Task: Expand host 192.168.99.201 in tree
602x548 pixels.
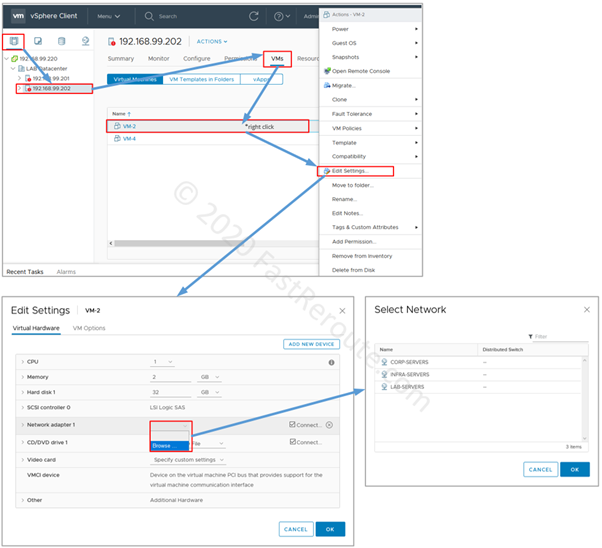Action: click(19, 78)
